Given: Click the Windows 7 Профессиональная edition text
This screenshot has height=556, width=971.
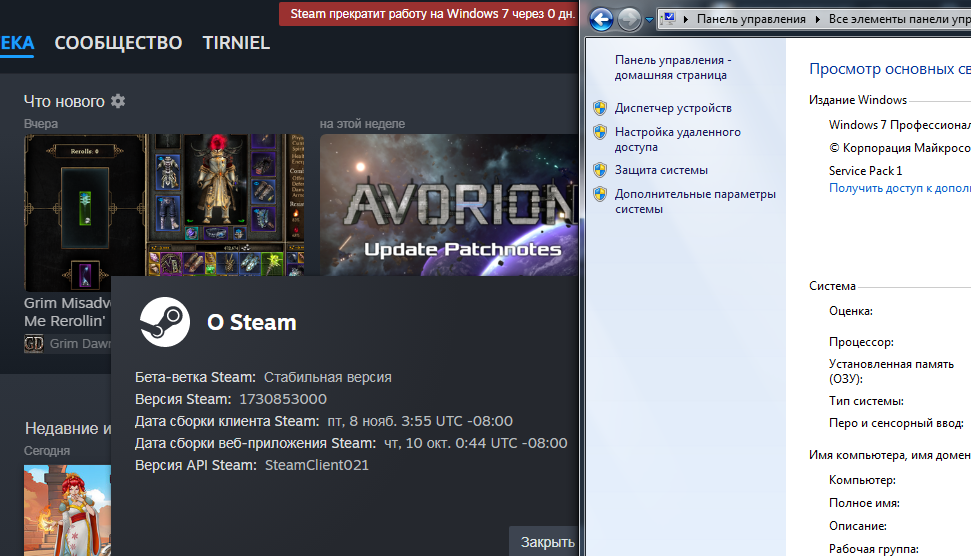Looking at the screenshot, I should (900, 124).
